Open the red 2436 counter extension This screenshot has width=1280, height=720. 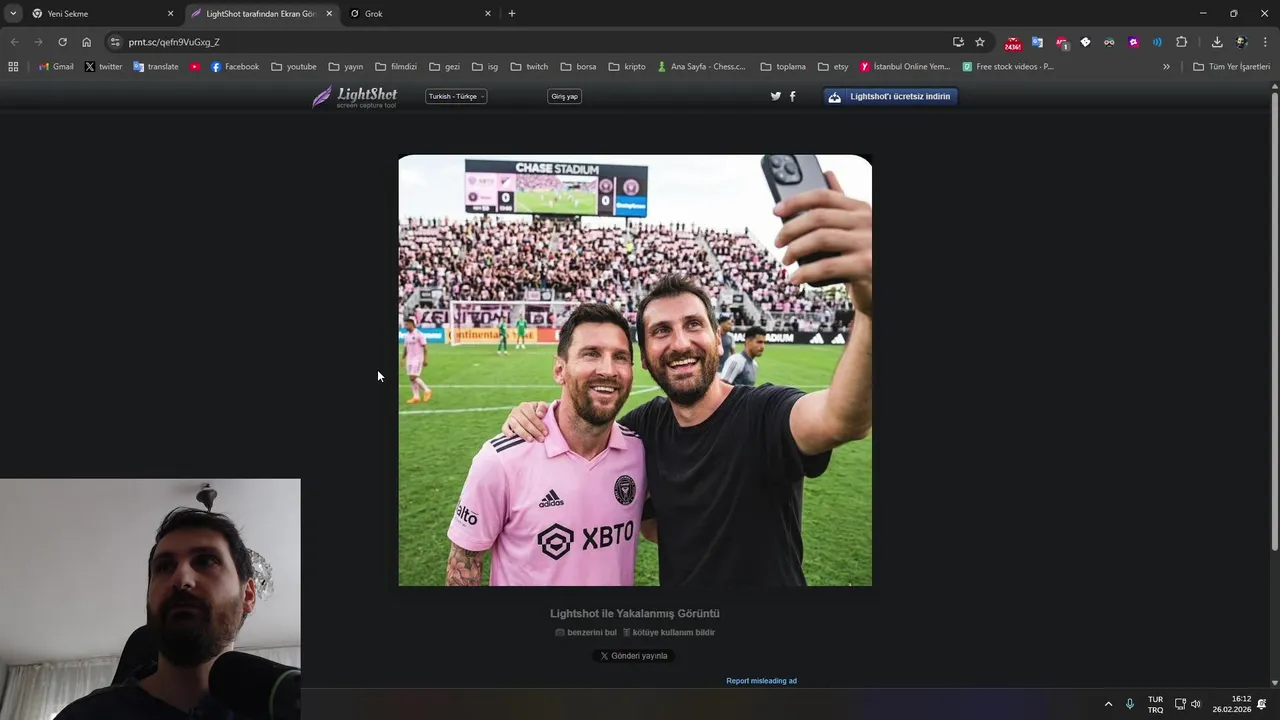tap(1013, 43)
